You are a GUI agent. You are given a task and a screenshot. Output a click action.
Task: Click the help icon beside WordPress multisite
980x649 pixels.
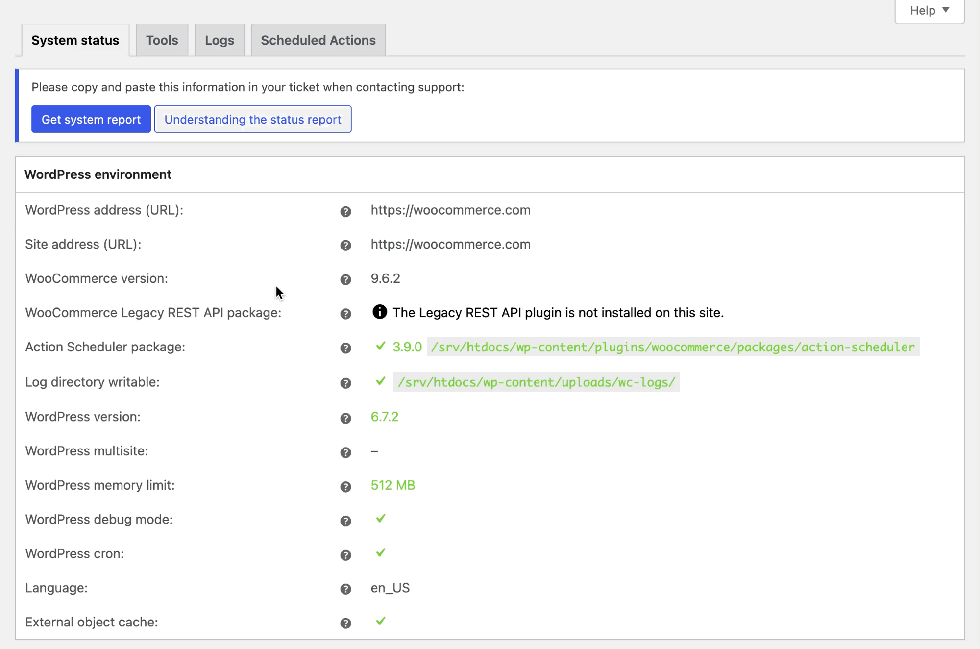(345, 451)
